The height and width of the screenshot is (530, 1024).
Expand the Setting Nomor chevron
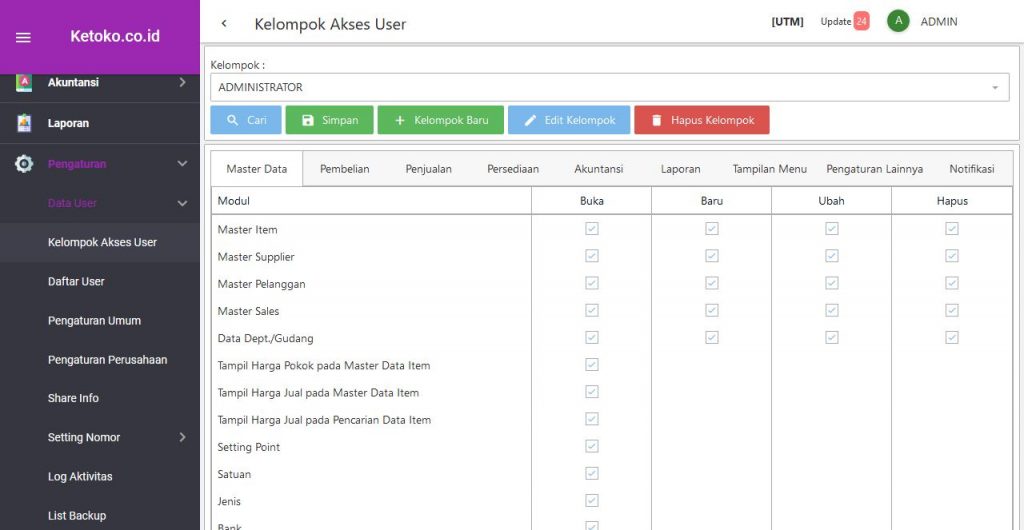pyautogui.click(x=182, y=437)
